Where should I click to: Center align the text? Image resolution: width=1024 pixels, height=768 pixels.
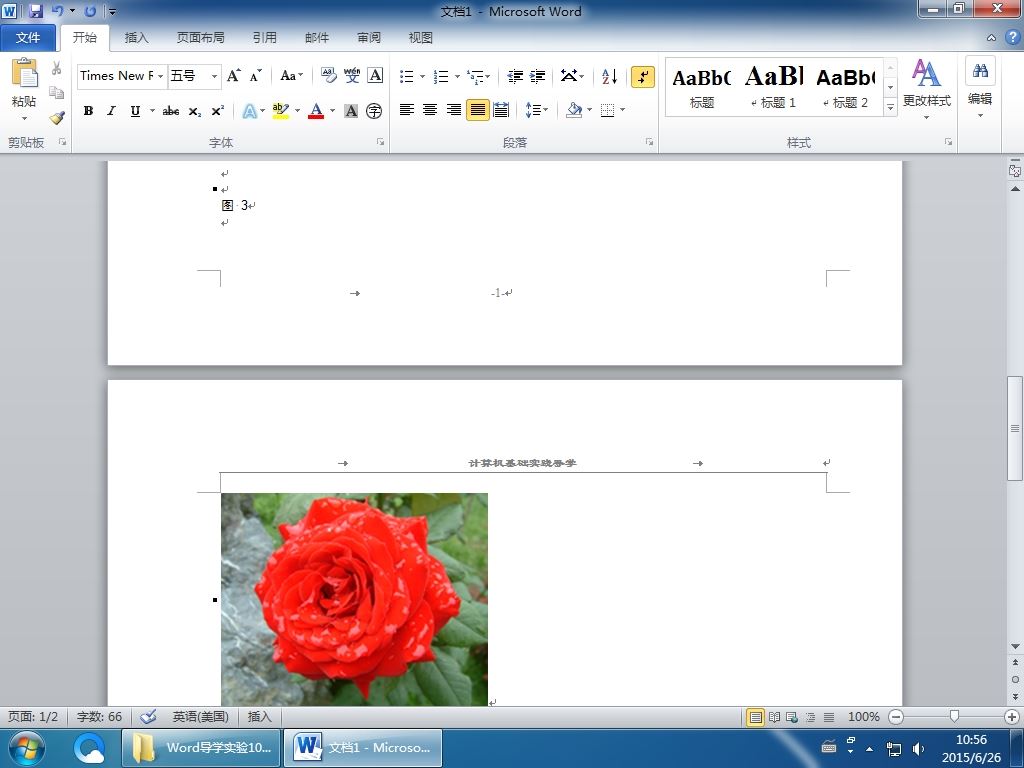(430, 110)
